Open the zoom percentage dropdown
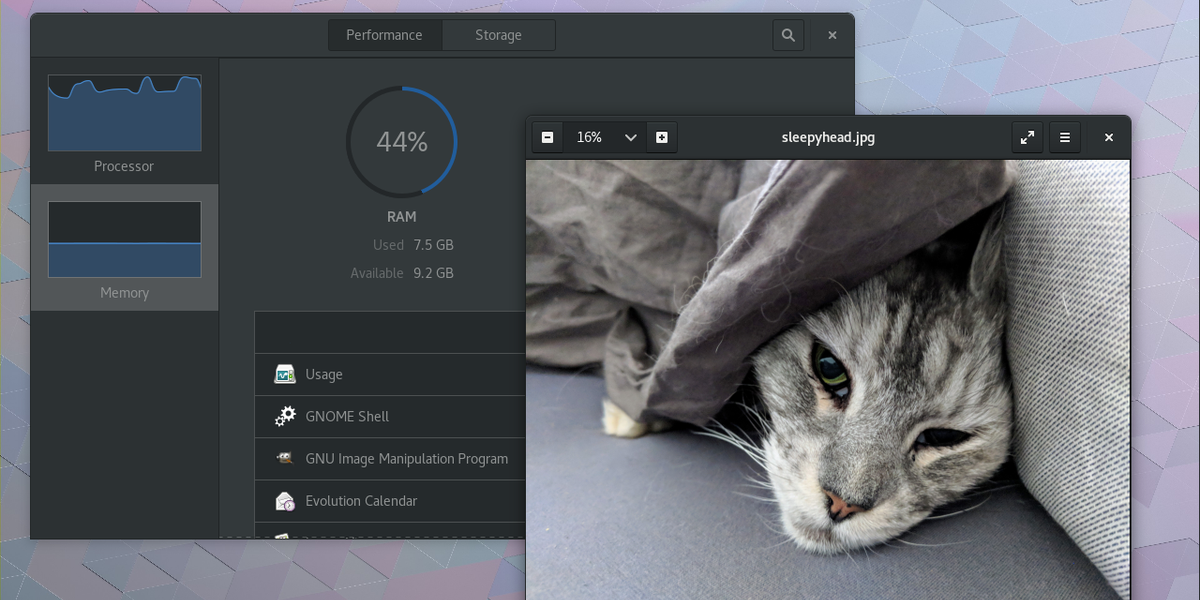Image resolution: width=1200 pixels, height=600 pixels. pos(603,137)
